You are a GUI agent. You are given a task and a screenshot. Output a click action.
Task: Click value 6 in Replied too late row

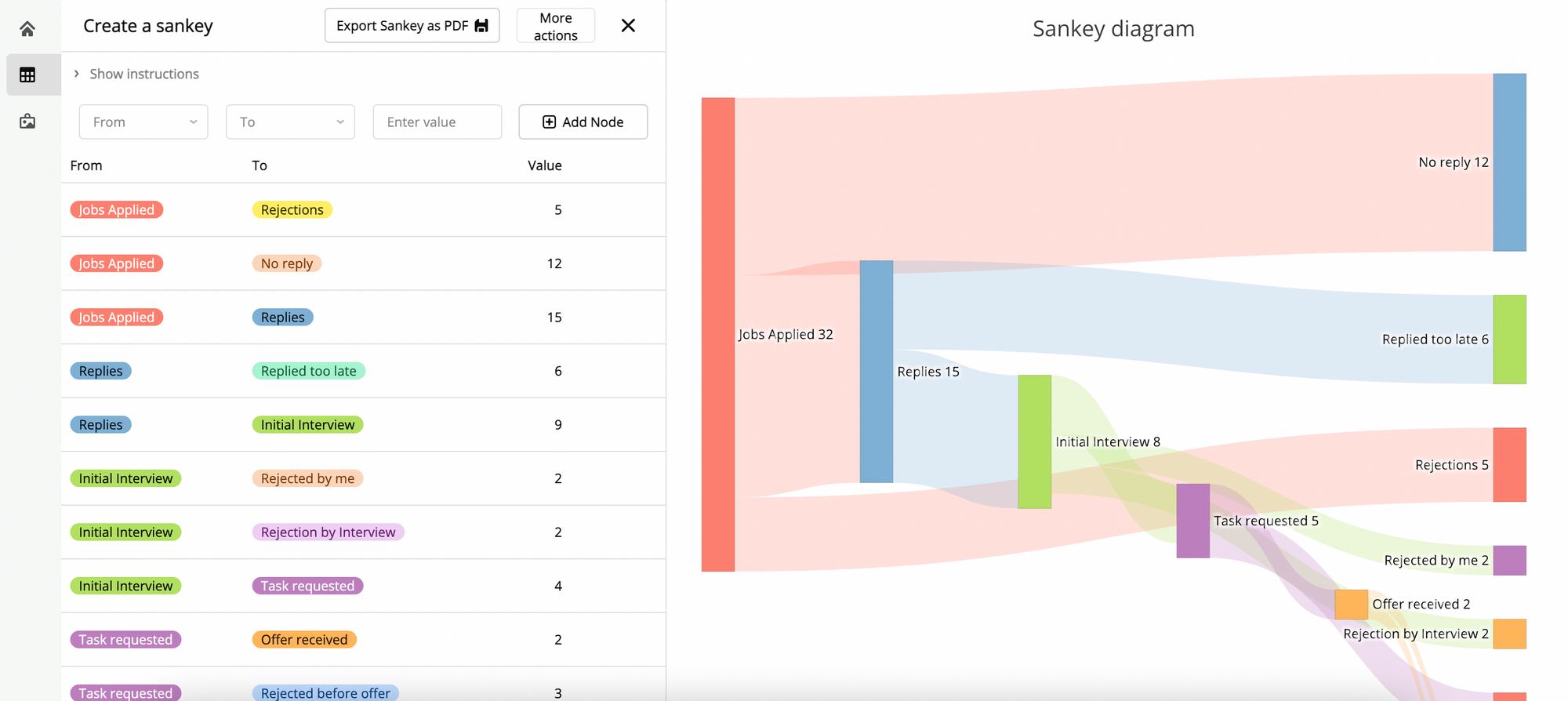(x=558, y=371)
